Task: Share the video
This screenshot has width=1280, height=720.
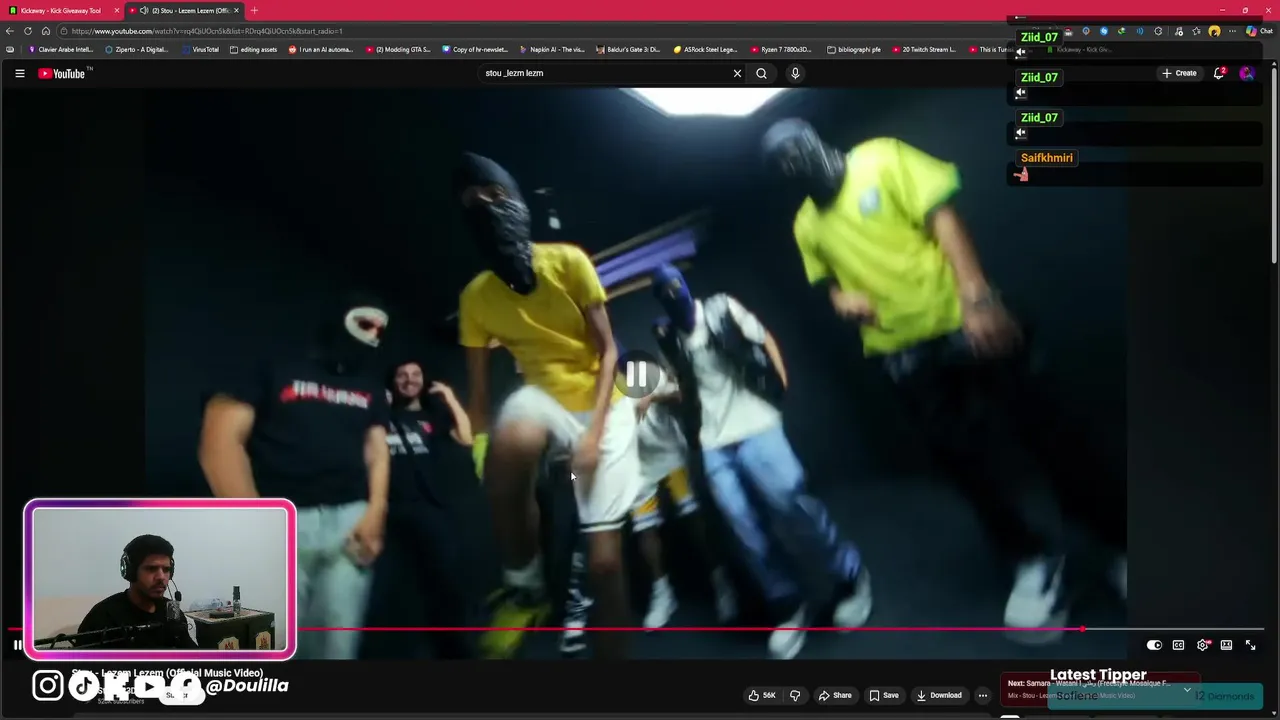Action: pyautogui.click(x=835, y=695)
